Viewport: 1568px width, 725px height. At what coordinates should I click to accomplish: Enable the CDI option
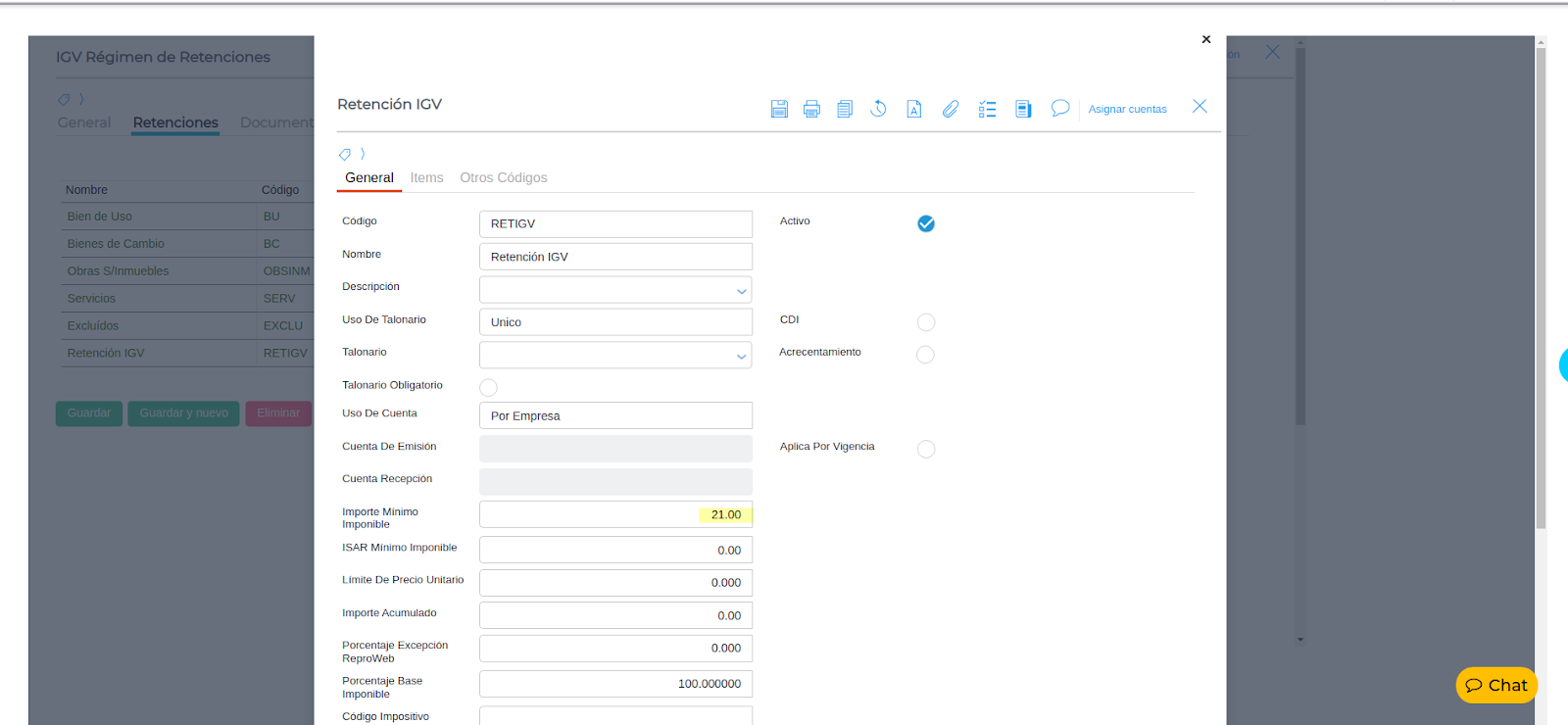coord(926,322)
